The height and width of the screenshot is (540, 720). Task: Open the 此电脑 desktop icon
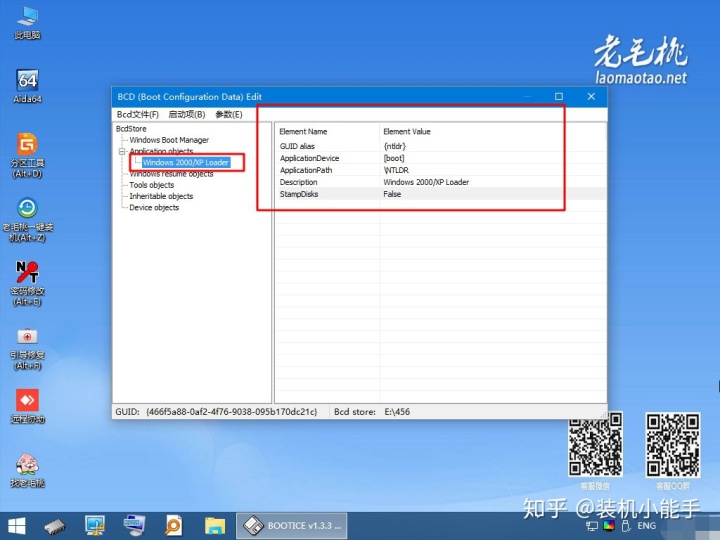coord(27,23)
